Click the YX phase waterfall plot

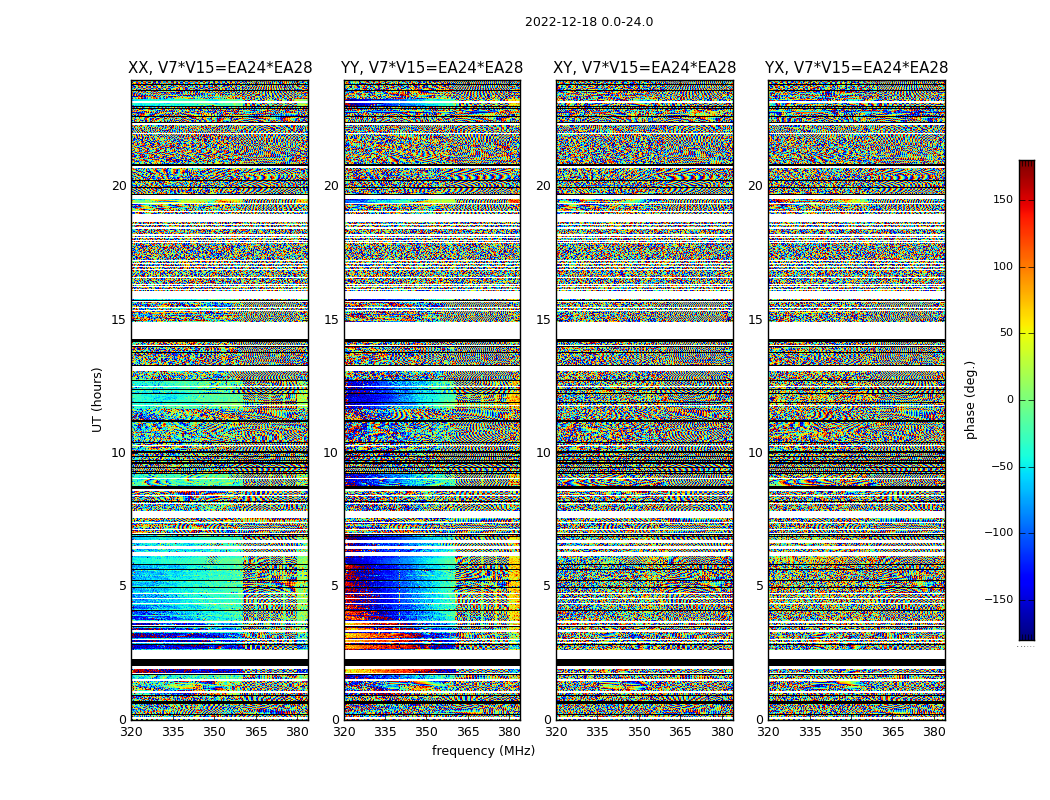856,400
